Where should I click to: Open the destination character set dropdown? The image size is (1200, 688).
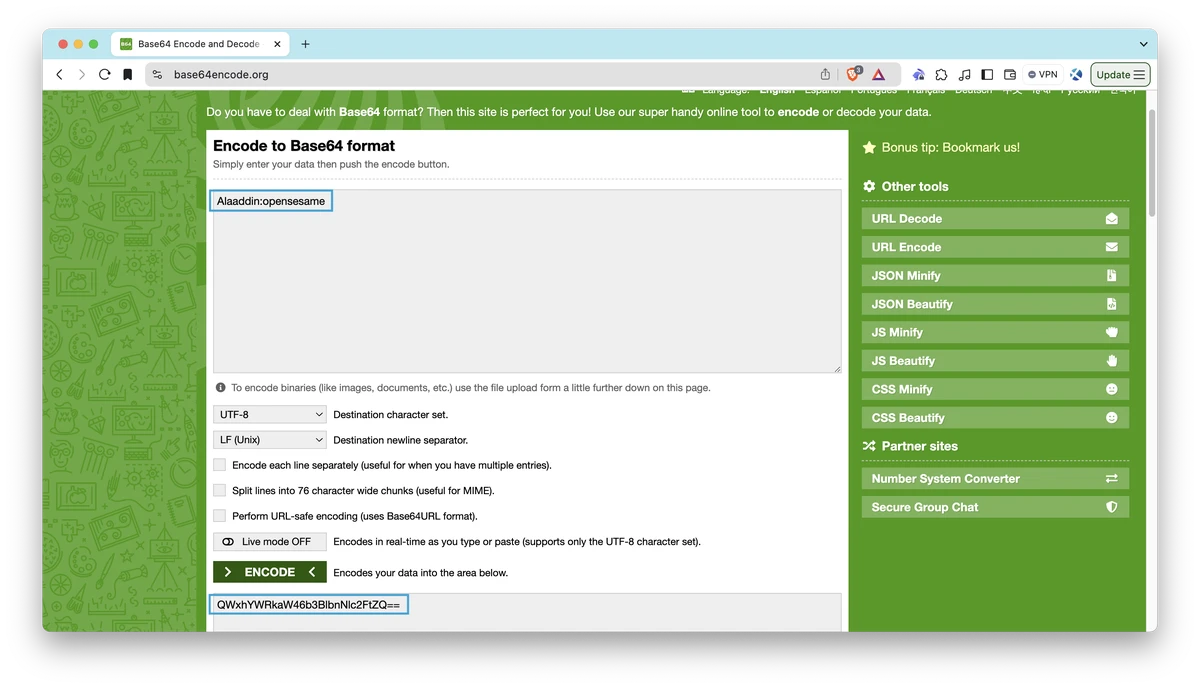tap(269, 413)
